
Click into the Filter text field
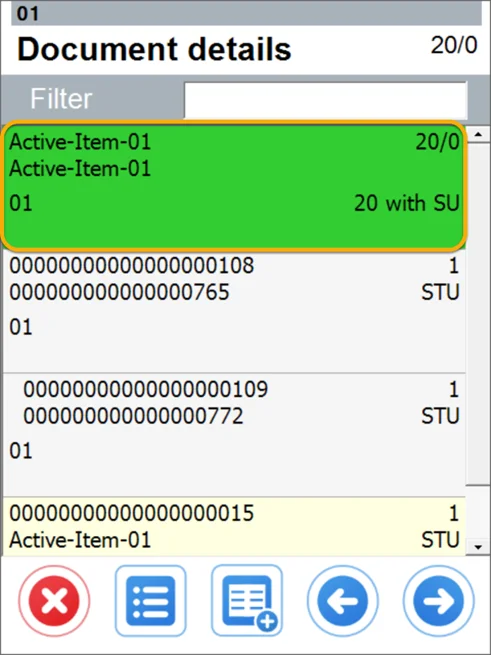pos(325,100)
